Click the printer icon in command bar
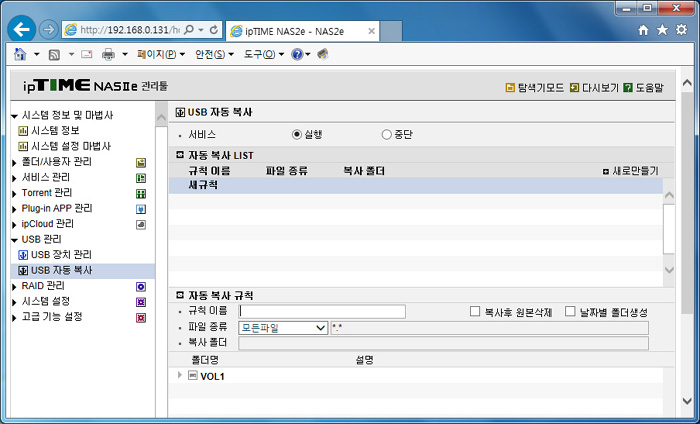Screen dimensions: 700x424 click(x=109, y=54)
